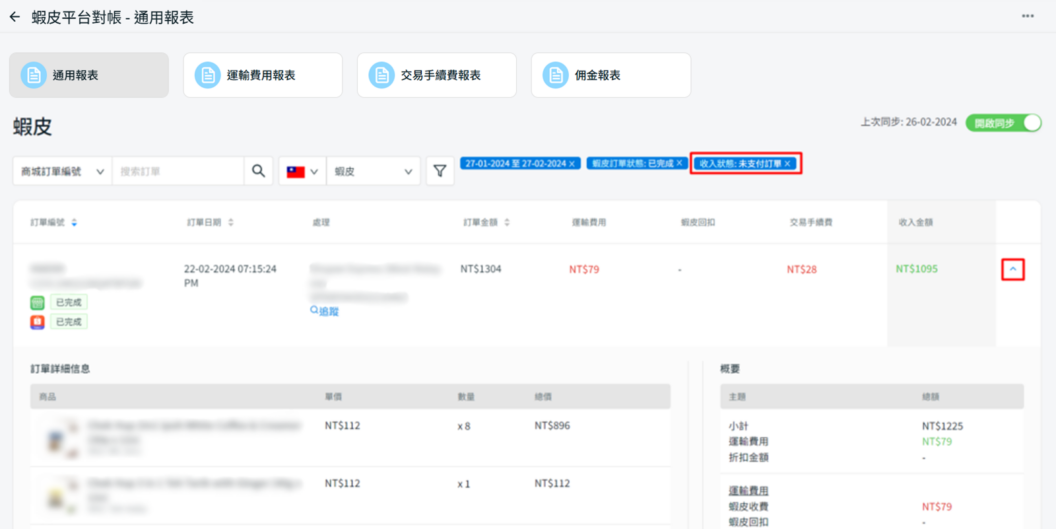Remove the date range filter tag
Image resolution: width=1056 pixels, height=529 pixels.
point(572,163)
